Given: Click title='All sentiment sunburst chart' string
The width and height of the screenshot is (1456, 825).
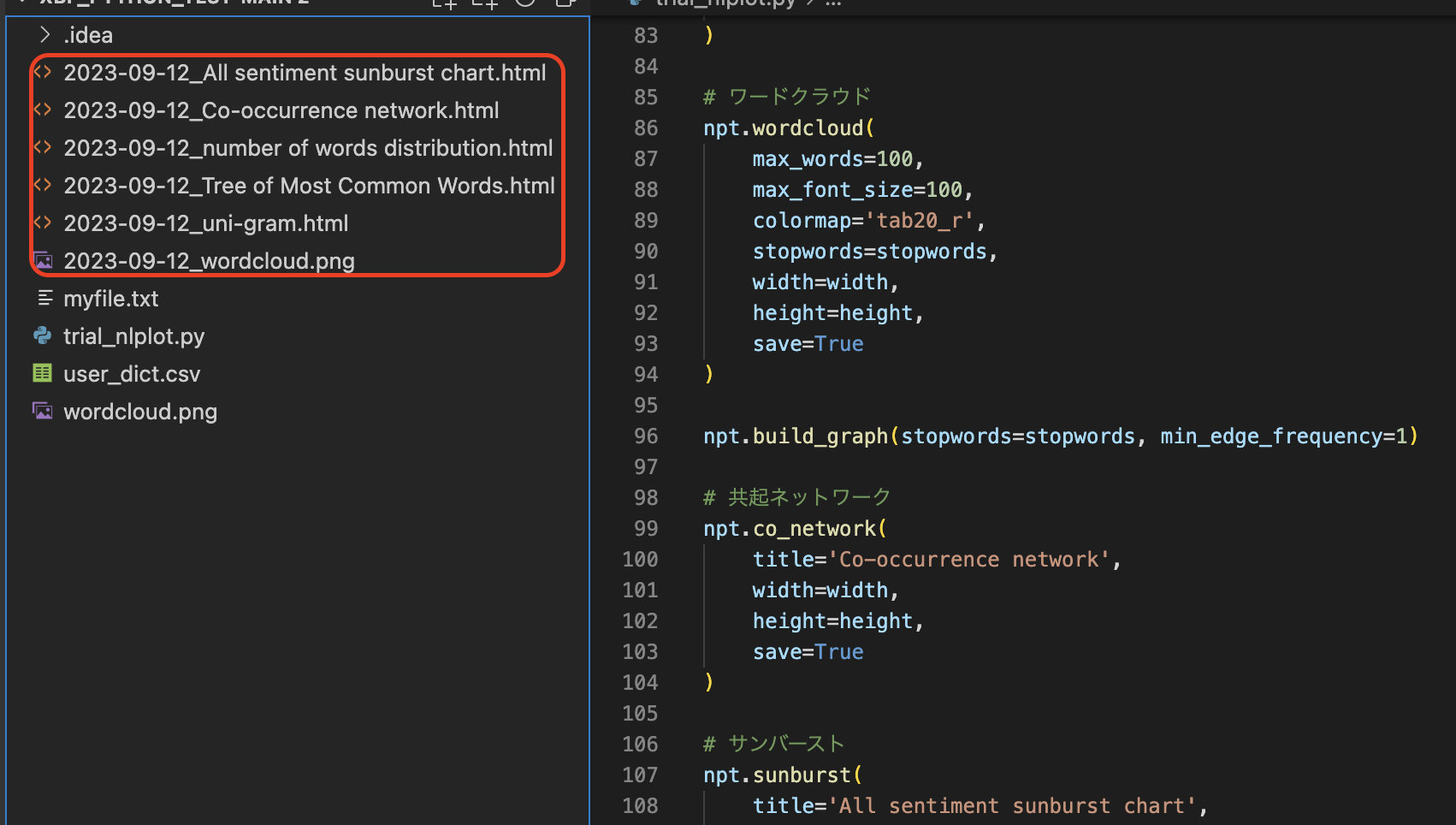Looking at the screenshot, I should click(x=974, y=806).
